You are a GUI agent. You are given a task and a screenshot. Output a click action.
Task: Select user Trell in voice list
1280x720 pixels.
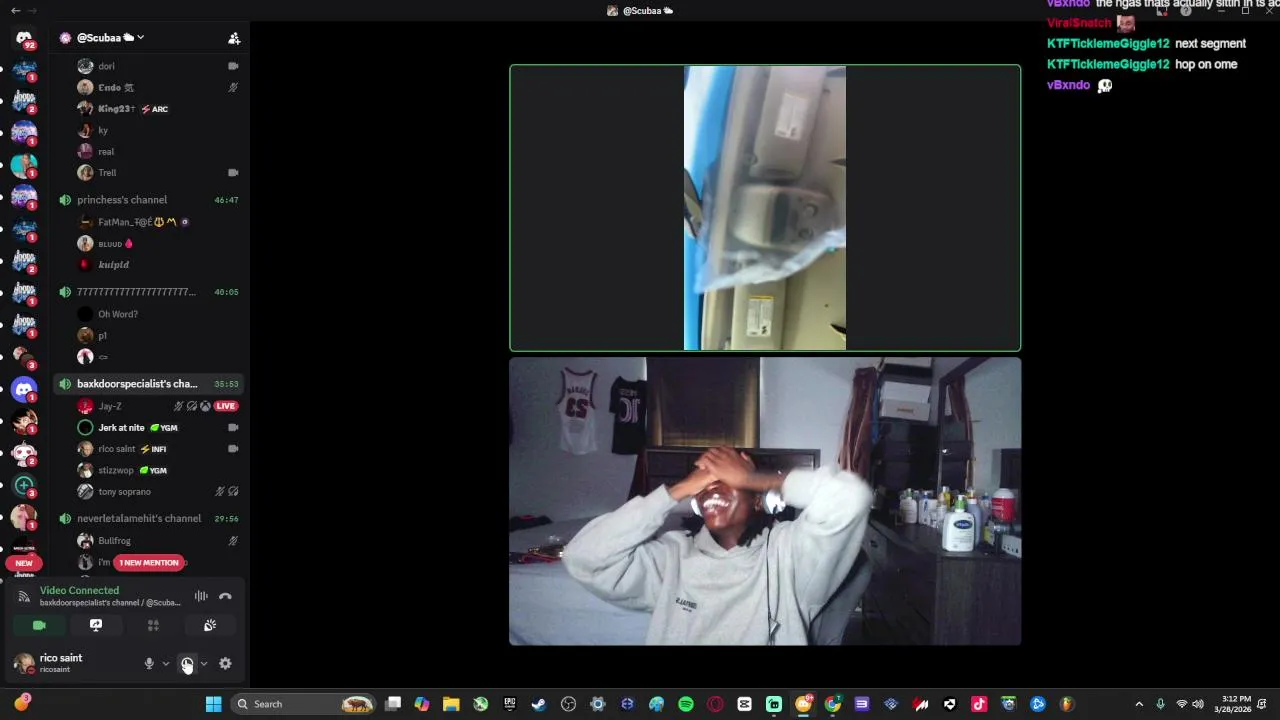(160, 172)
